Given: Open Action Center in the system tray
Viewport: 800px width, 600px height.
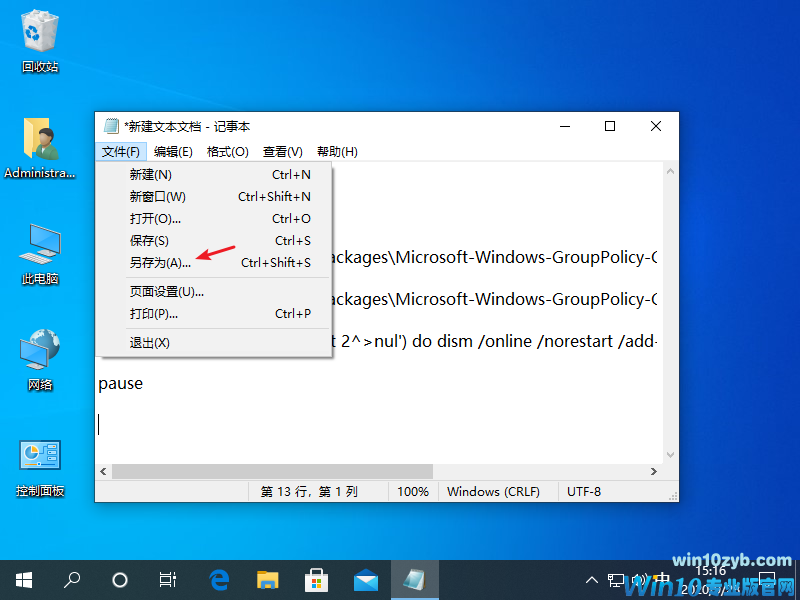Looking at the screenshot, I should tap(766, 579).
